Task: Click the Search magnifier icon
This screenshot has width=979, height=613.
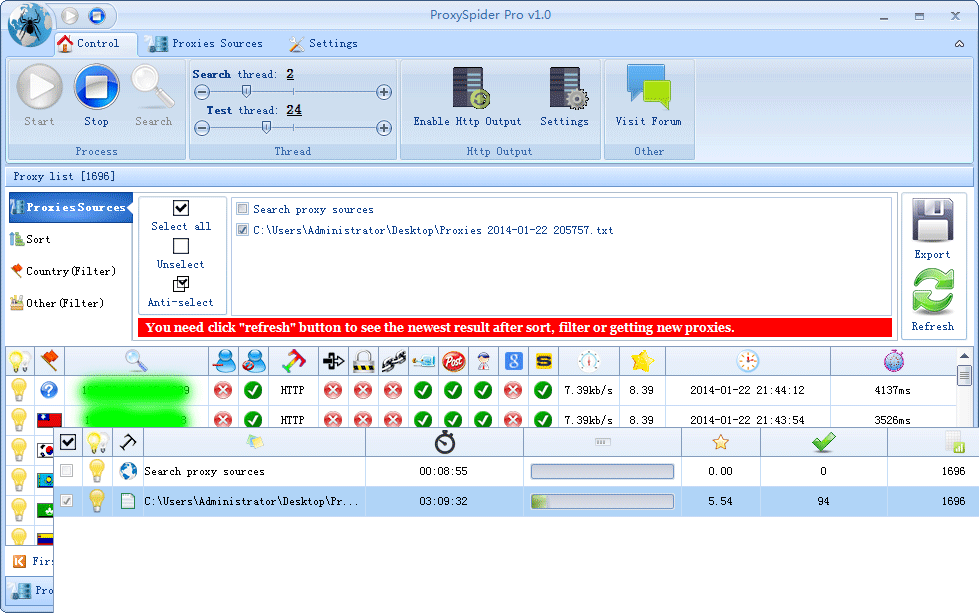Action: coord(153,88)
